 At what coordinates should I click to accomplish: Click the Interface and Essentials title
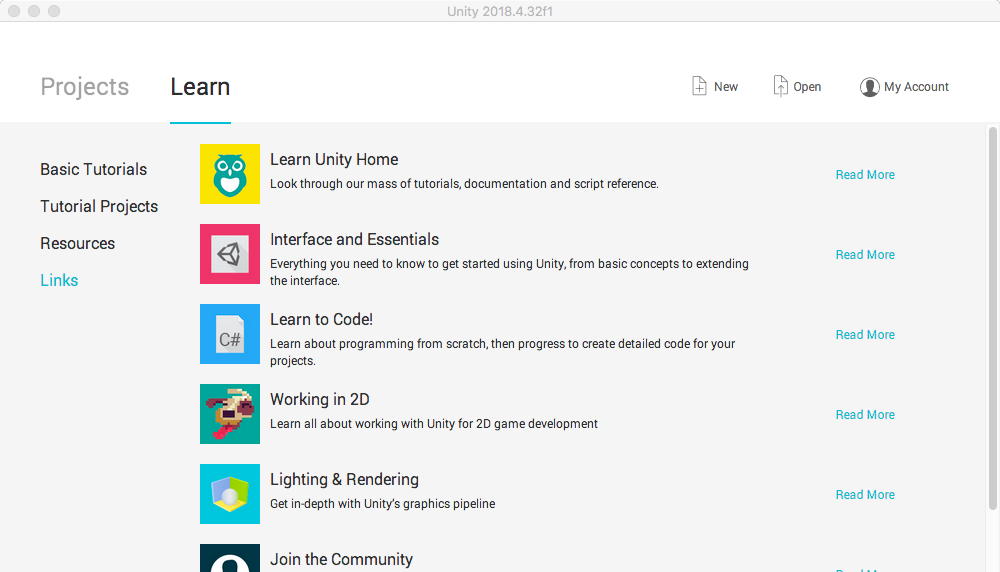(x=355, y=239)
